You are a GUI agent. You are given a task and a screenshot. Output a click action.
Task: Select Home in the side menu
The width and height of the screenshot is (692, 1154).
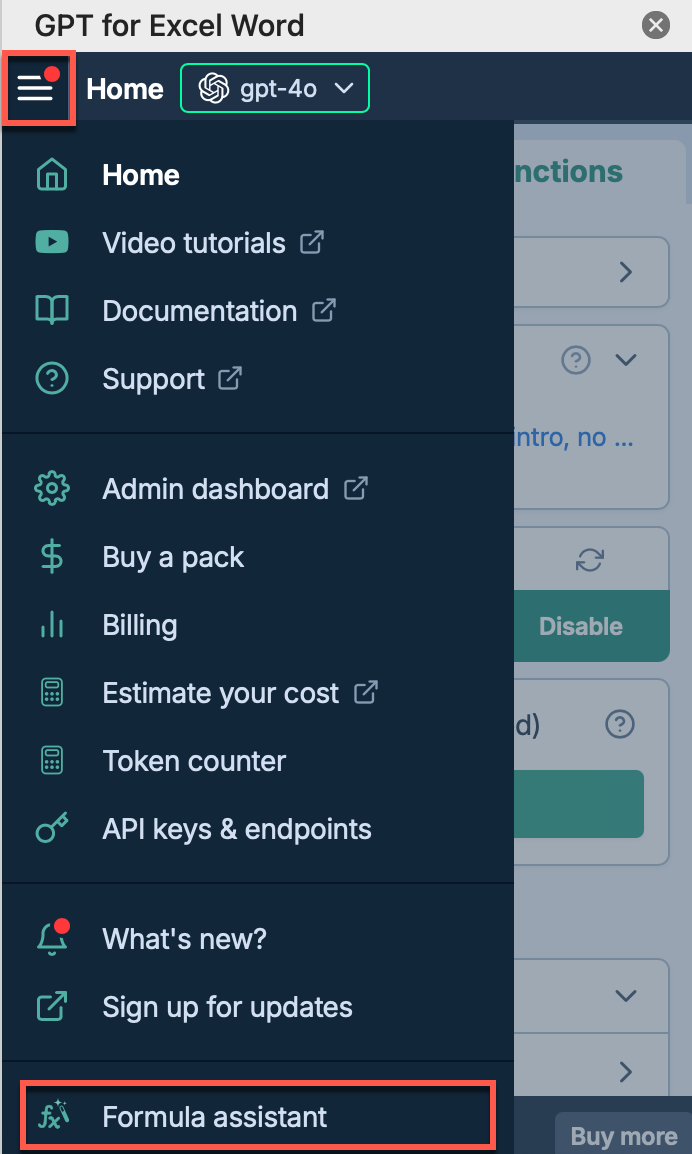[140, 175]
